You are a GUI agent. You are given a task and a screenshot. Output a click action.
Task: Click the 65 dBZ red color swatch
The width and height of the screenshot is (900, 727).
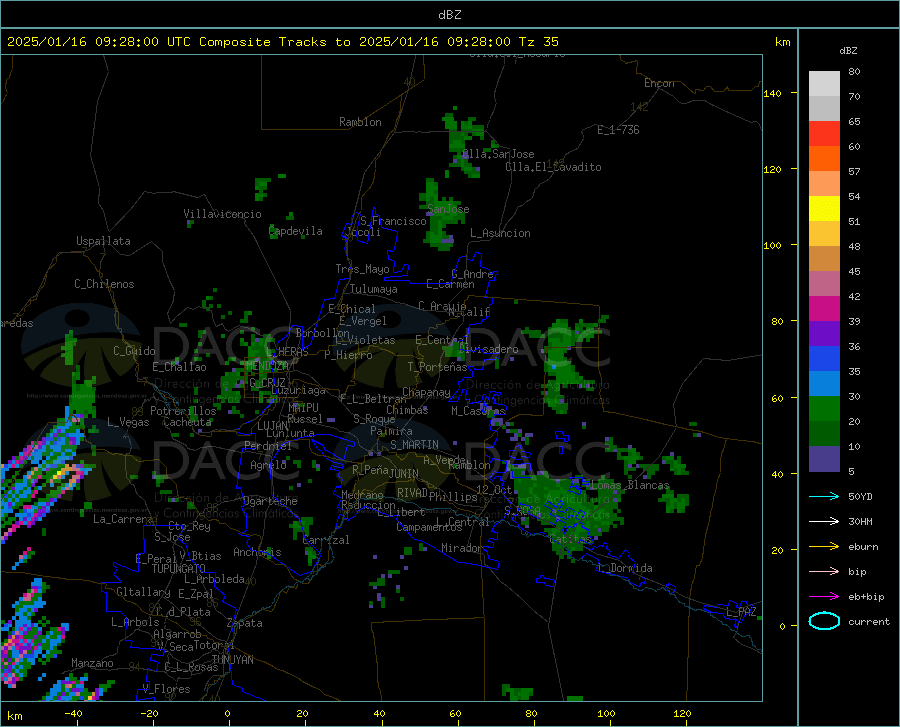[x=824, y=133]
